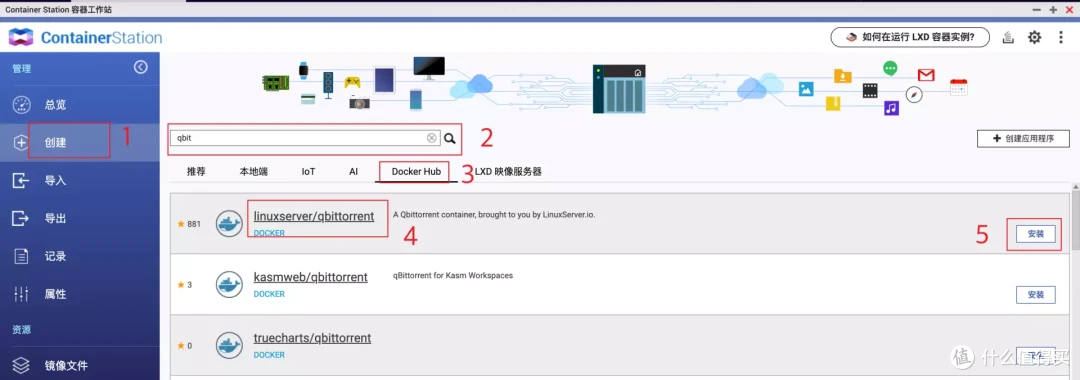This screenshot has height=380, width=1080.
Task: Click the 导出 arrow icon
Action: (21, 218)
